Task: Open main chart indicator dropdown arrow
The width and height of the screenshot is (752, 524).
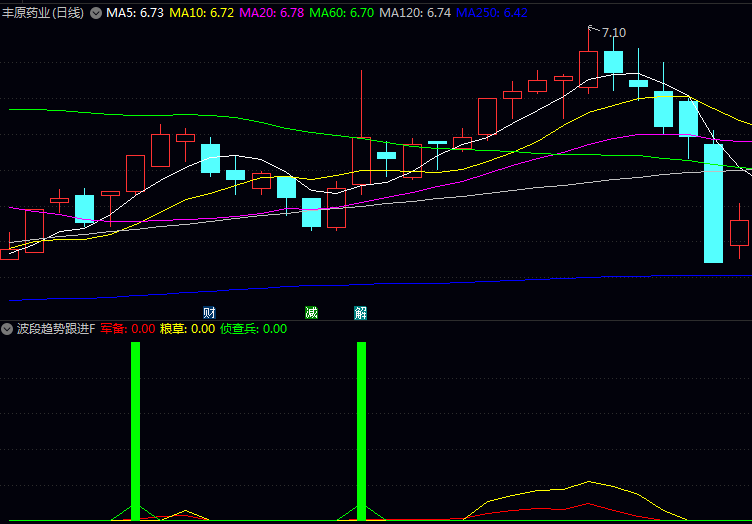Action: [x=96, y=13]
